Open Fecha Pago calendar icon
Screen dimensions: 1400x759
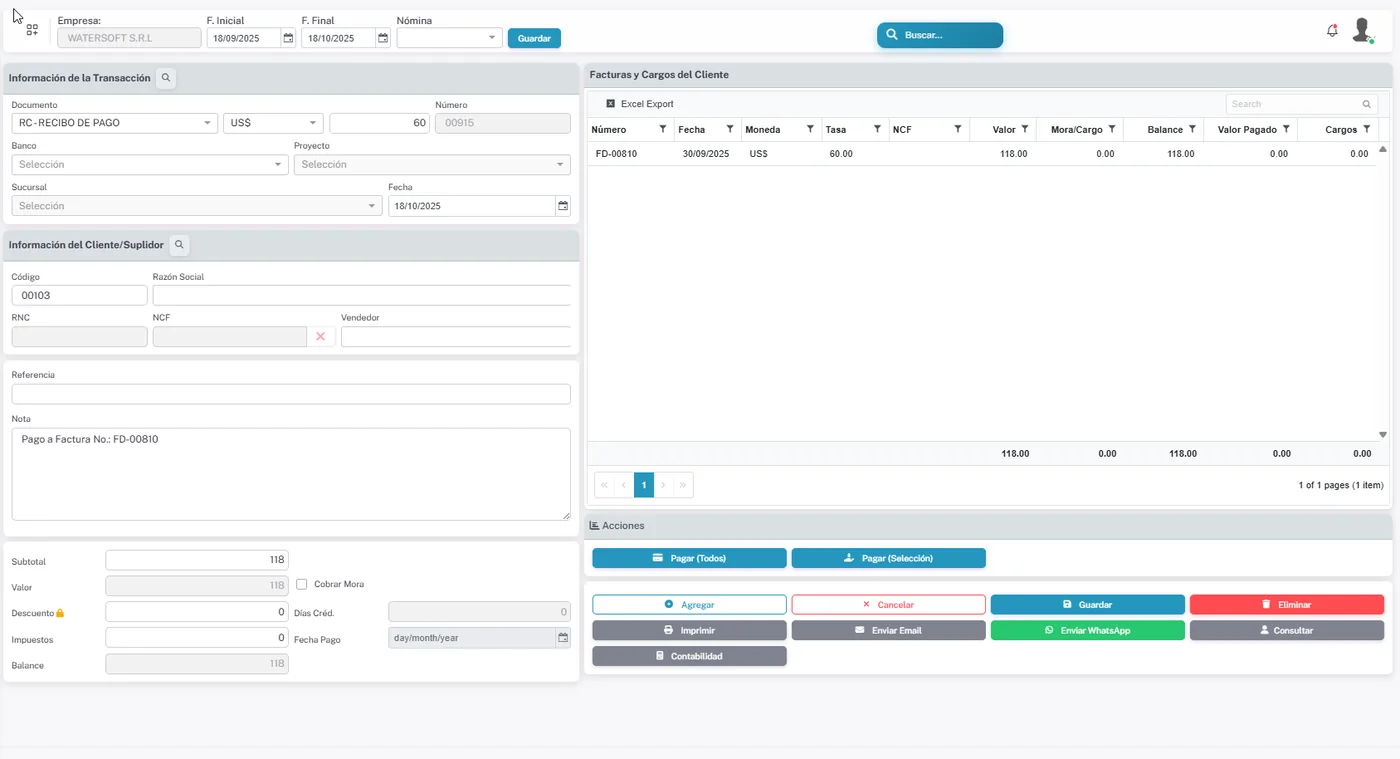coord(563,638)
